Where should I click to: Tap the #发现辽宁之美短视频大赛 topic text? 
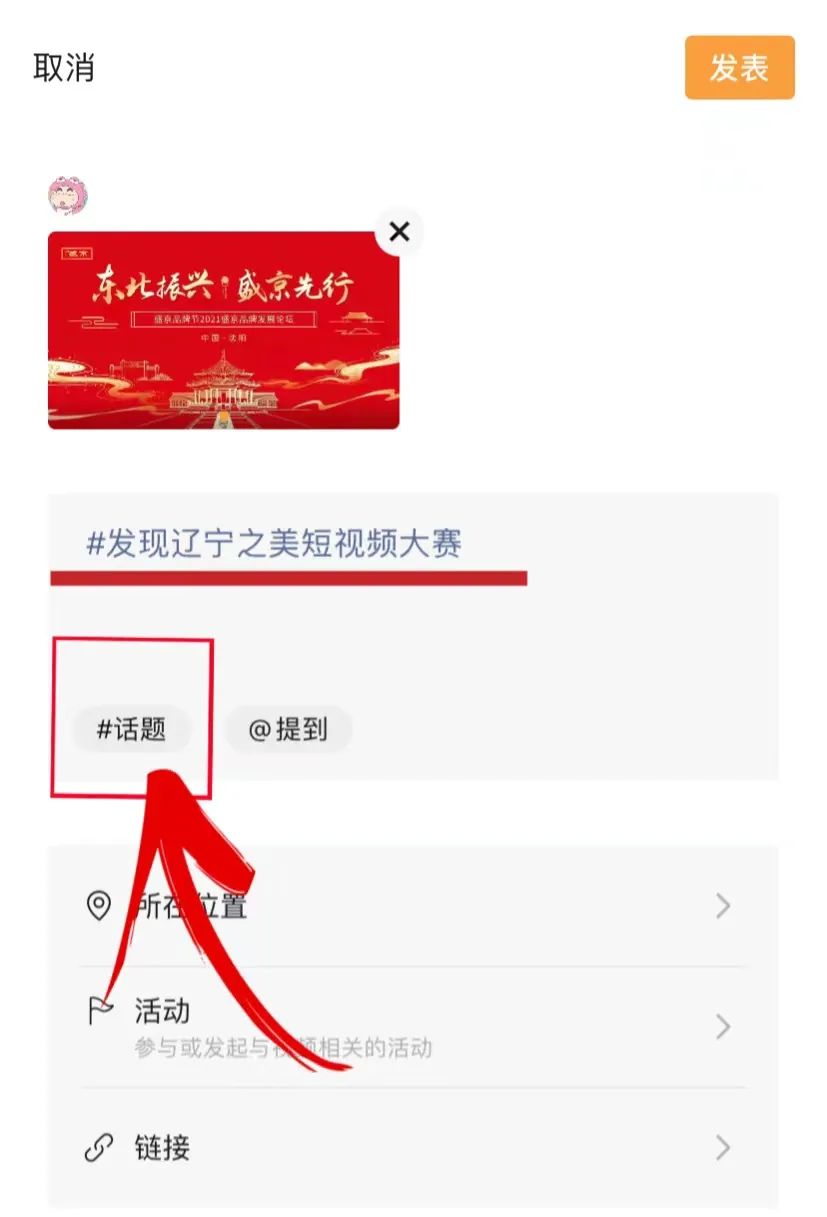pyautogui.click(x=274, y=544)
